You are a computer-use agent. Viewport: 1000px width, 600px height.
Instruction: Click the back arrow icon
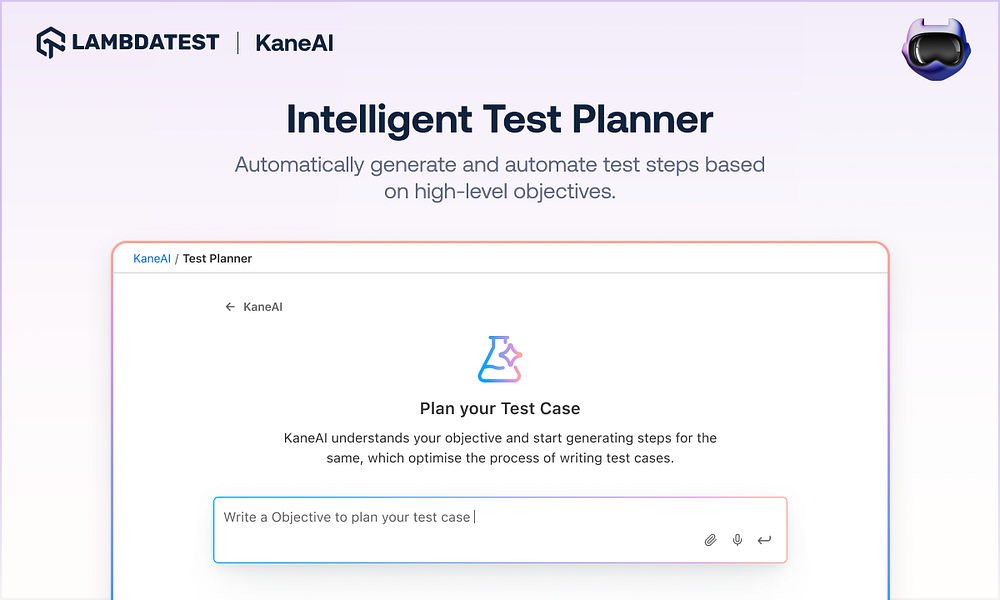tap(230, 307)
